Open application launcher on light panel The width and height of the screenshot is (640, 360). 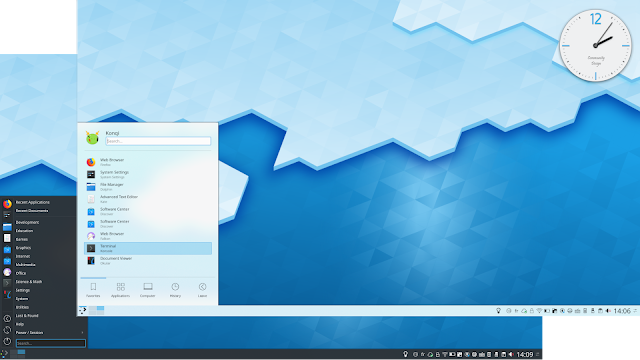(83, 310)
